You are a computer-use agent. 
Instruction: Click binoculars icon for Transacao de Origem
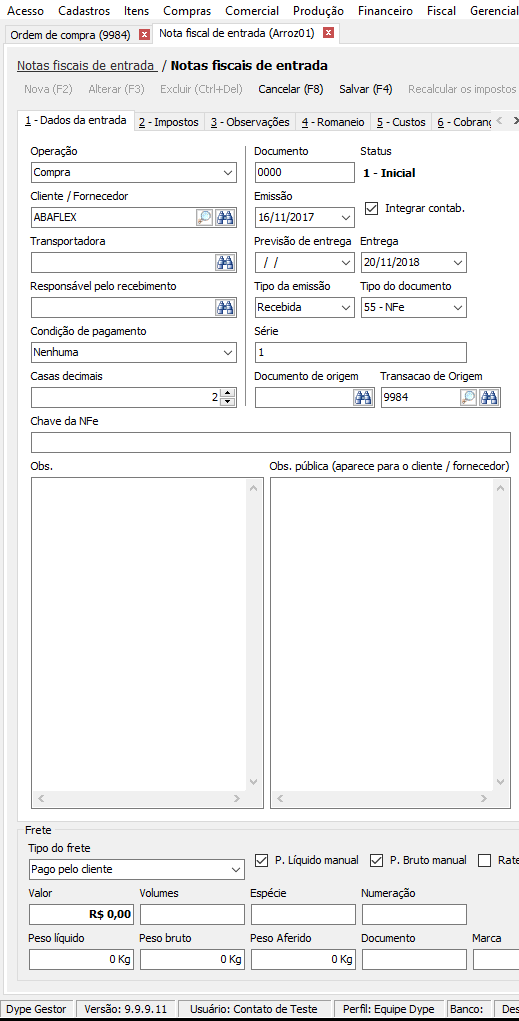(x=489, y=397)
